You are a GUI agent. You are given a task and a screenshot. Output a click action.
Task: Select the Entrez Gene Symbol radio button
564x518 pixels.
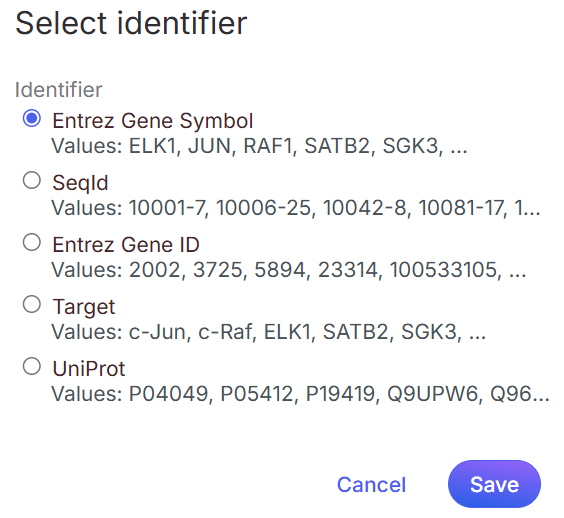[32, 118]
